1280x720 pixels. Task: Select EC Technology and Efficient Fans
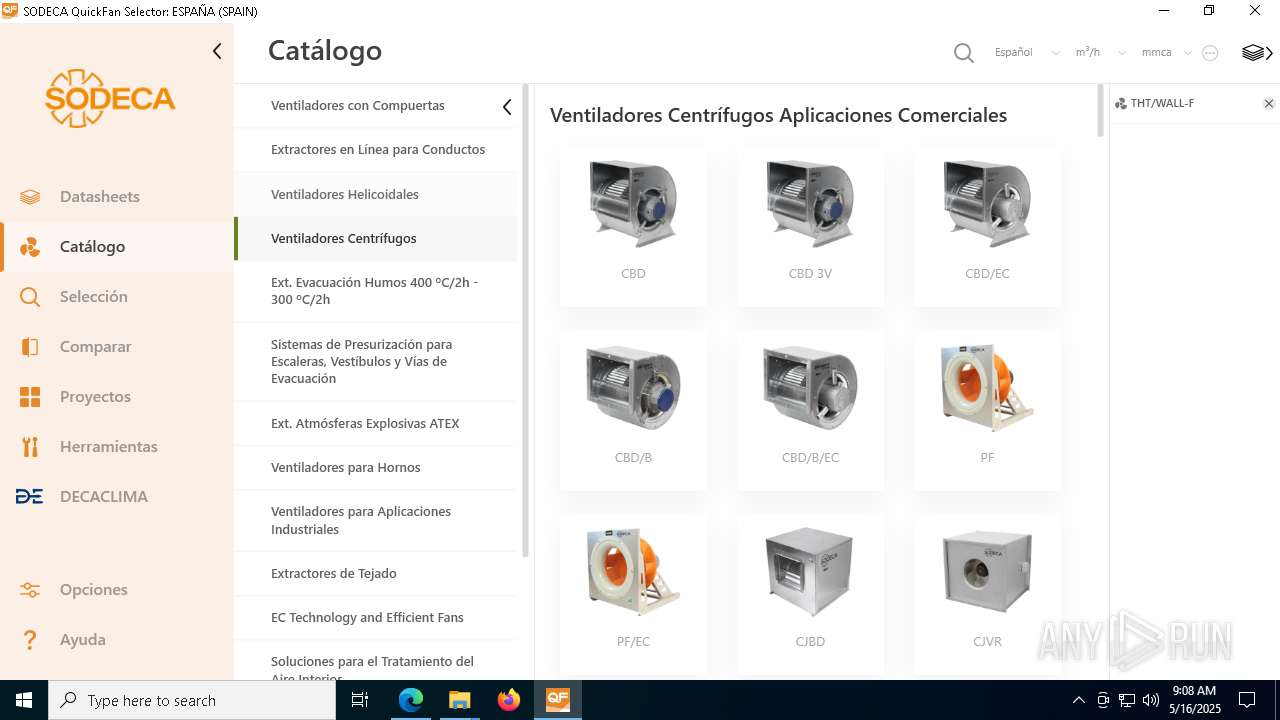click(376, 618)
